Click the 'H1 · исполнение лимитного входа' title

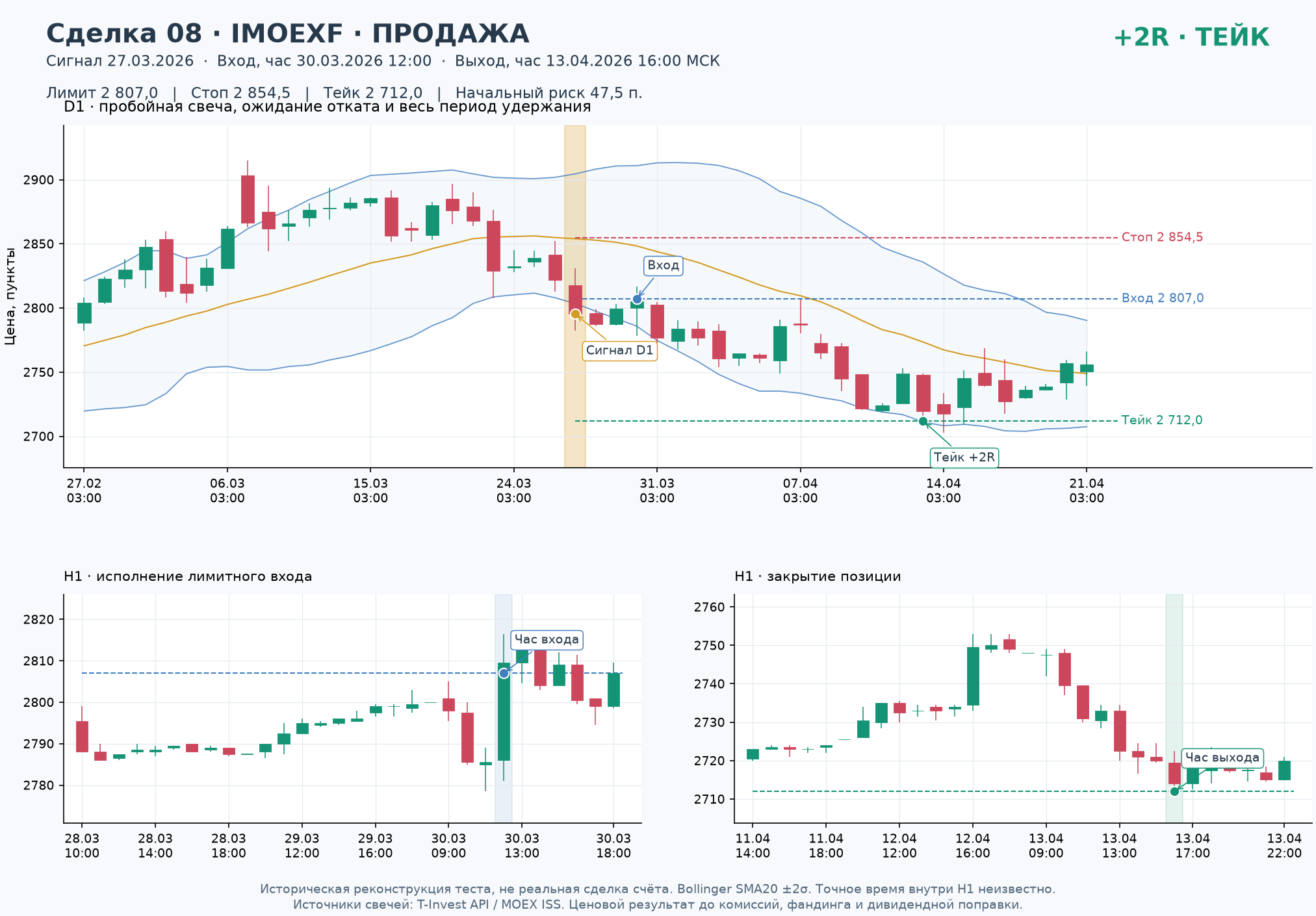click(188, 576)
